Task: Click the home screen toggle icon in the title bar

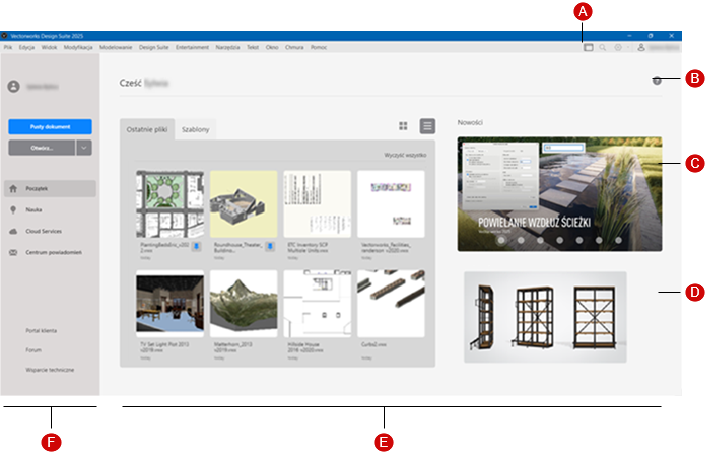Action: [x=588, y=47]
